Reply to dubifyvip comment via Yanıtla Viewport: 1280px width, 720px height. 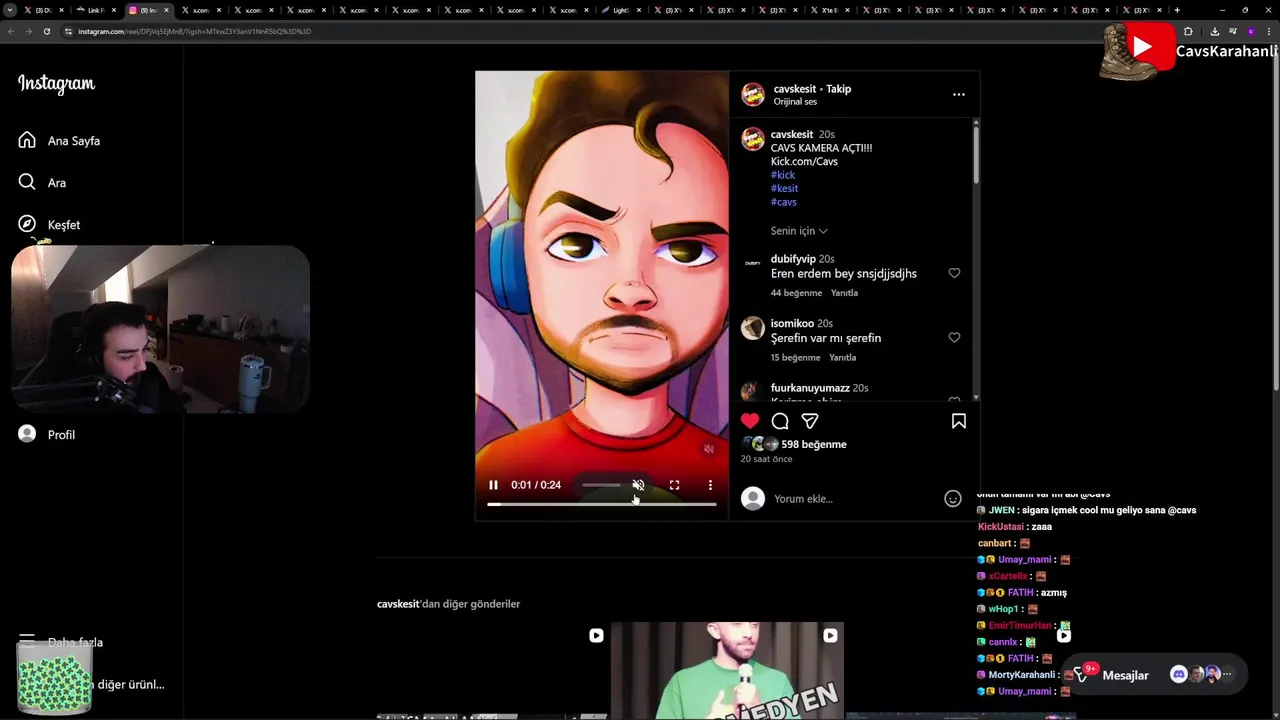(x=844, y=293)
